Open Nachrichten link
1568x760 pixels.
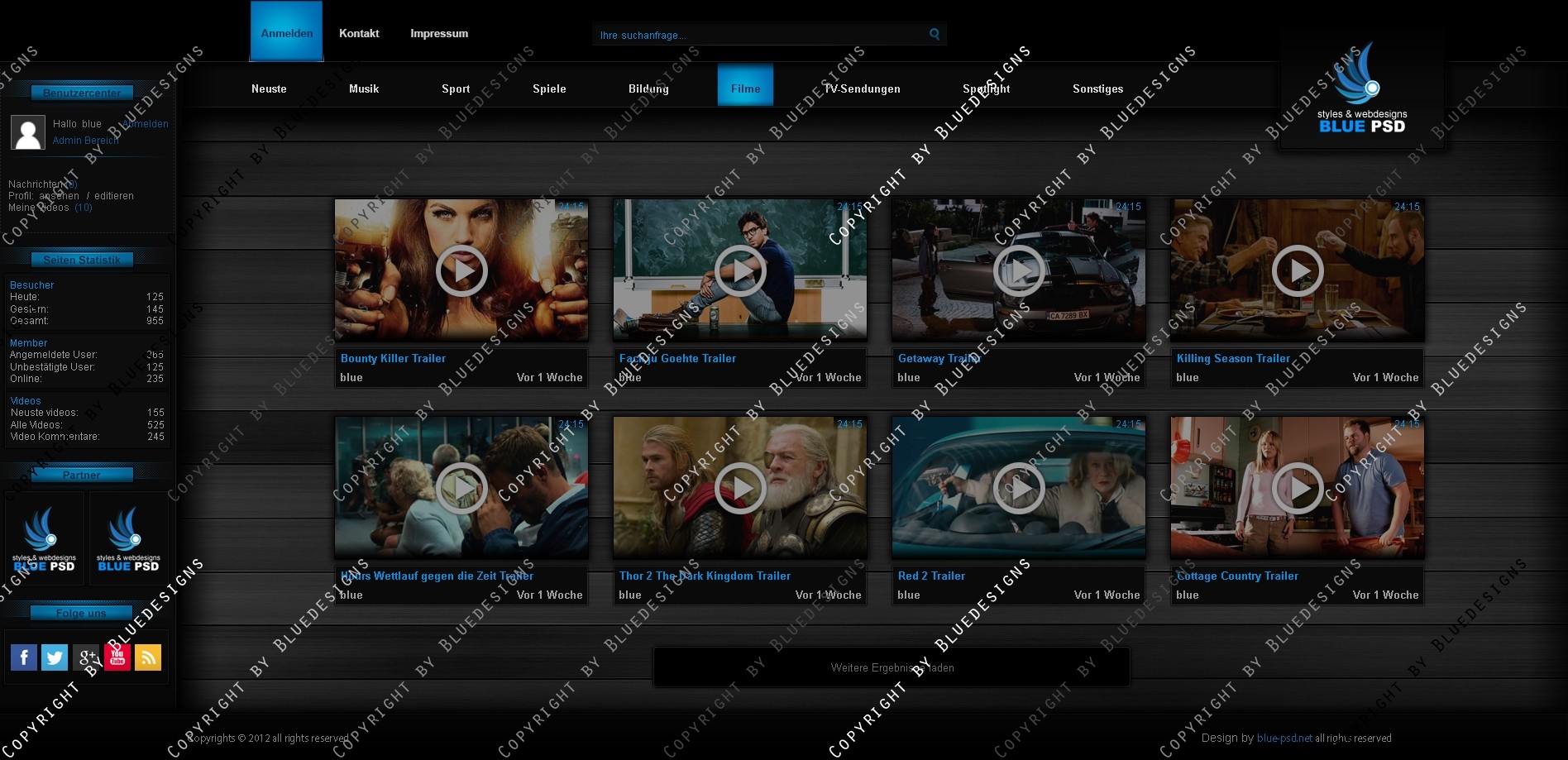click(x=43, y=184)
